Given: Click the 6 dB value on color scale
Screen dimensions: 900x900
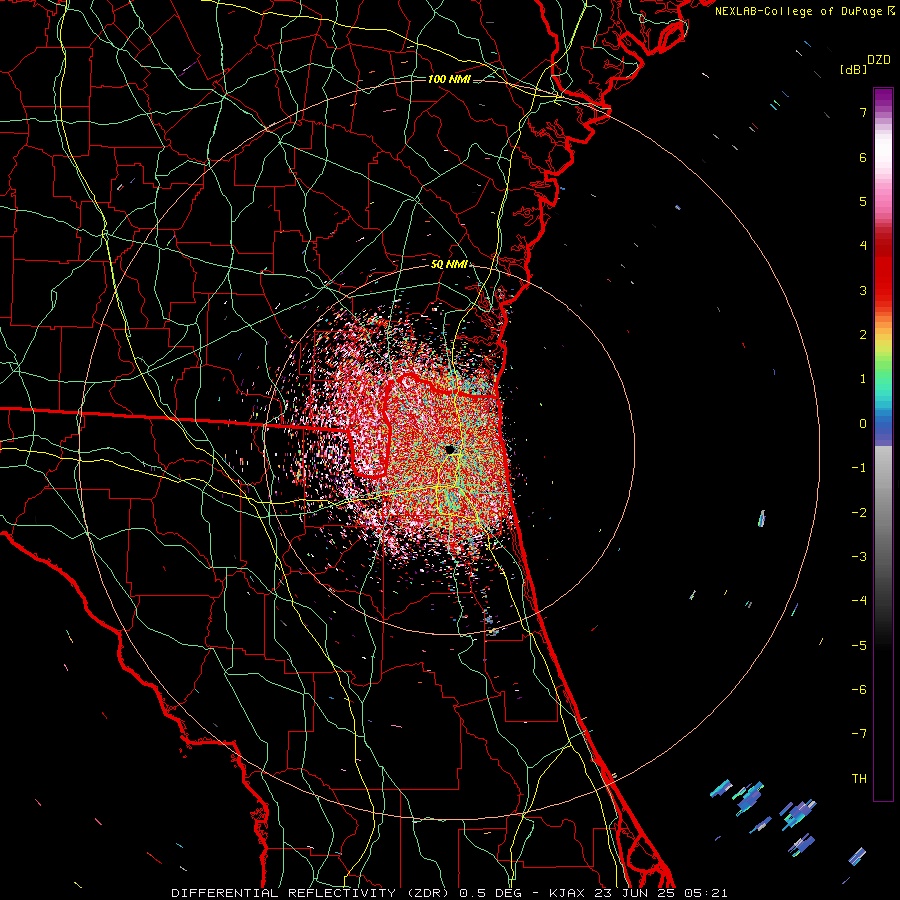Looking at the screenshot, I should [863, 157].
